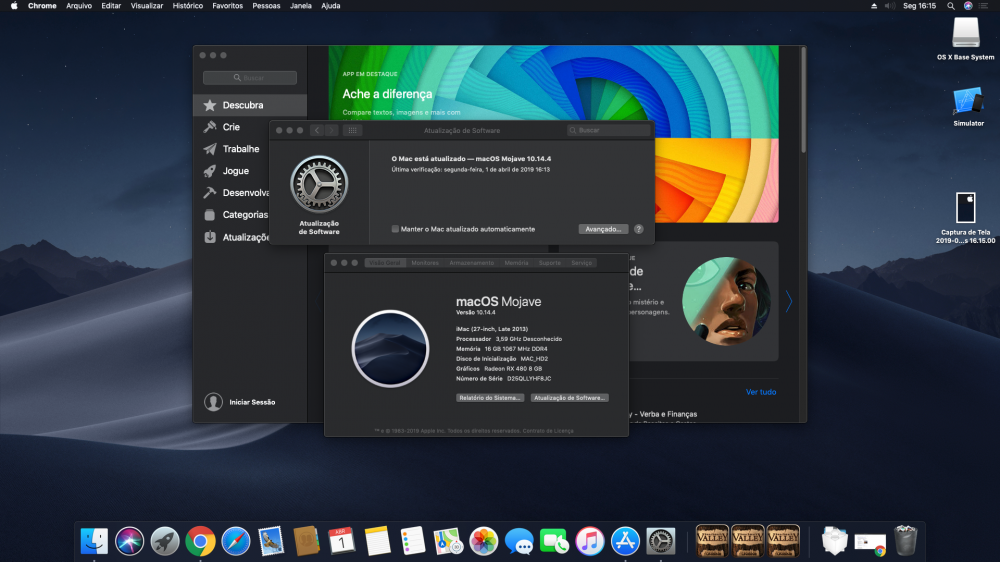Click the Siri icon in menu bar
1000x562 pixels.
coord(968,6)
